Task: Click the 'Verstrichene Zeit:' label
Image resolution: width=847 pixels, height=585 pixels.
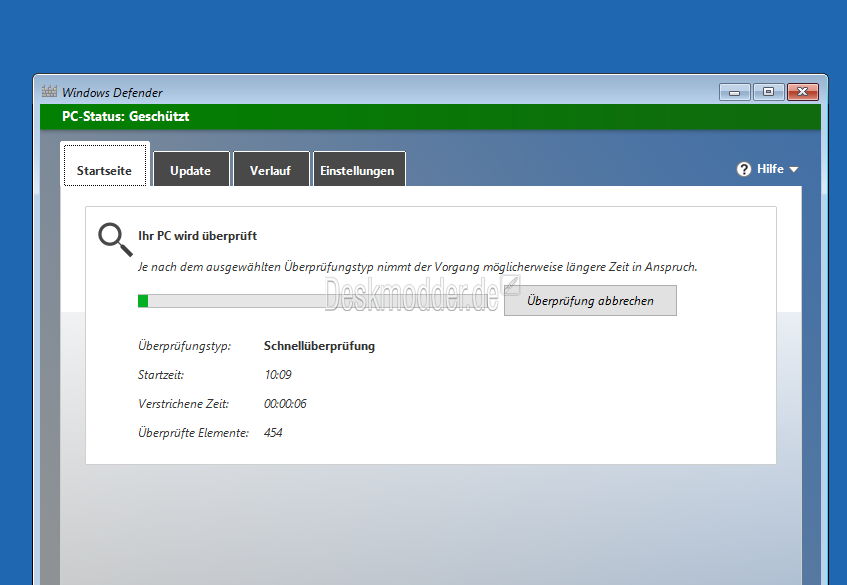Action: [x=183, y=404]
